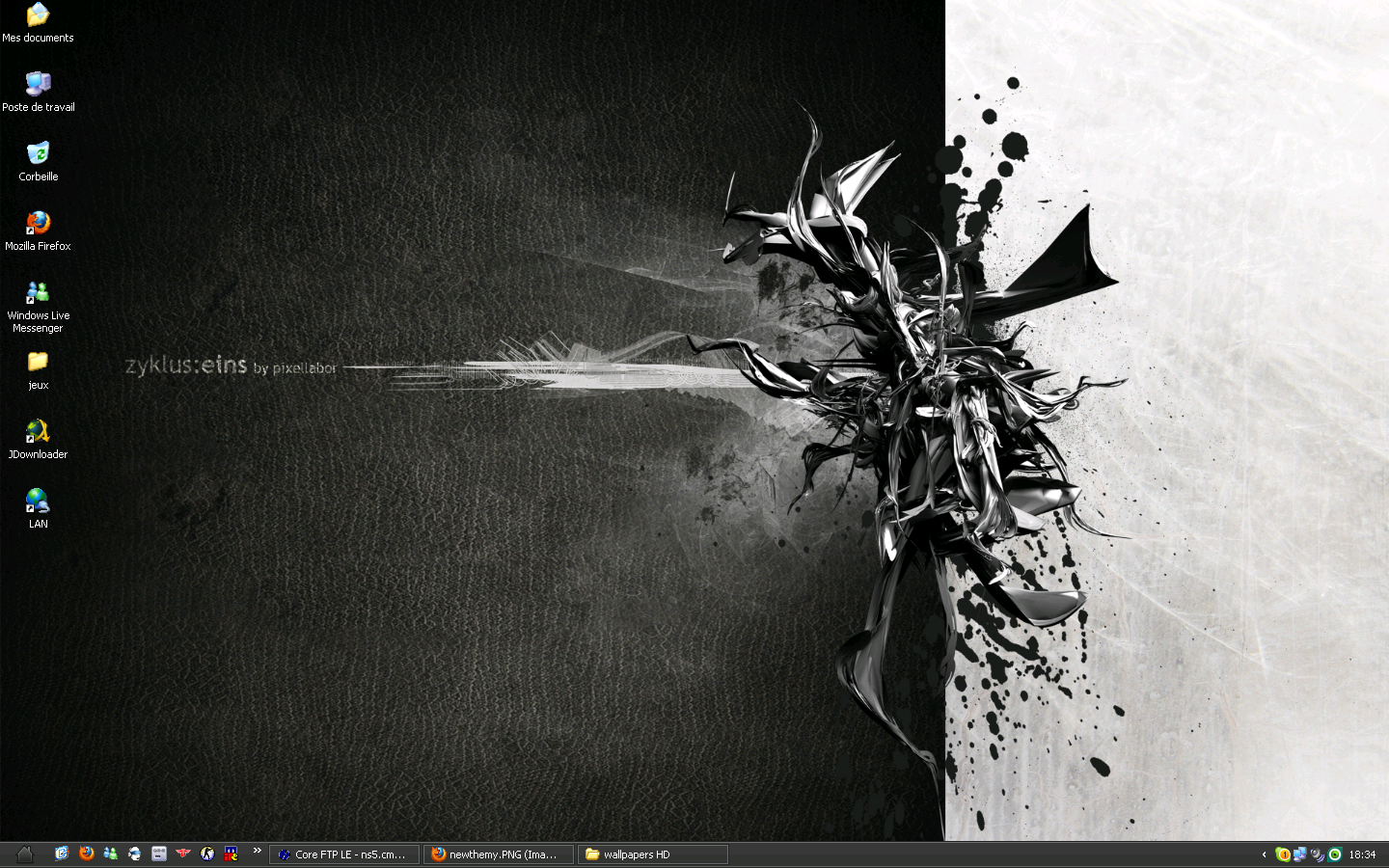Open the volume speaker tray icon
The image size is (1389, 868).
[x=1318, y=854]
